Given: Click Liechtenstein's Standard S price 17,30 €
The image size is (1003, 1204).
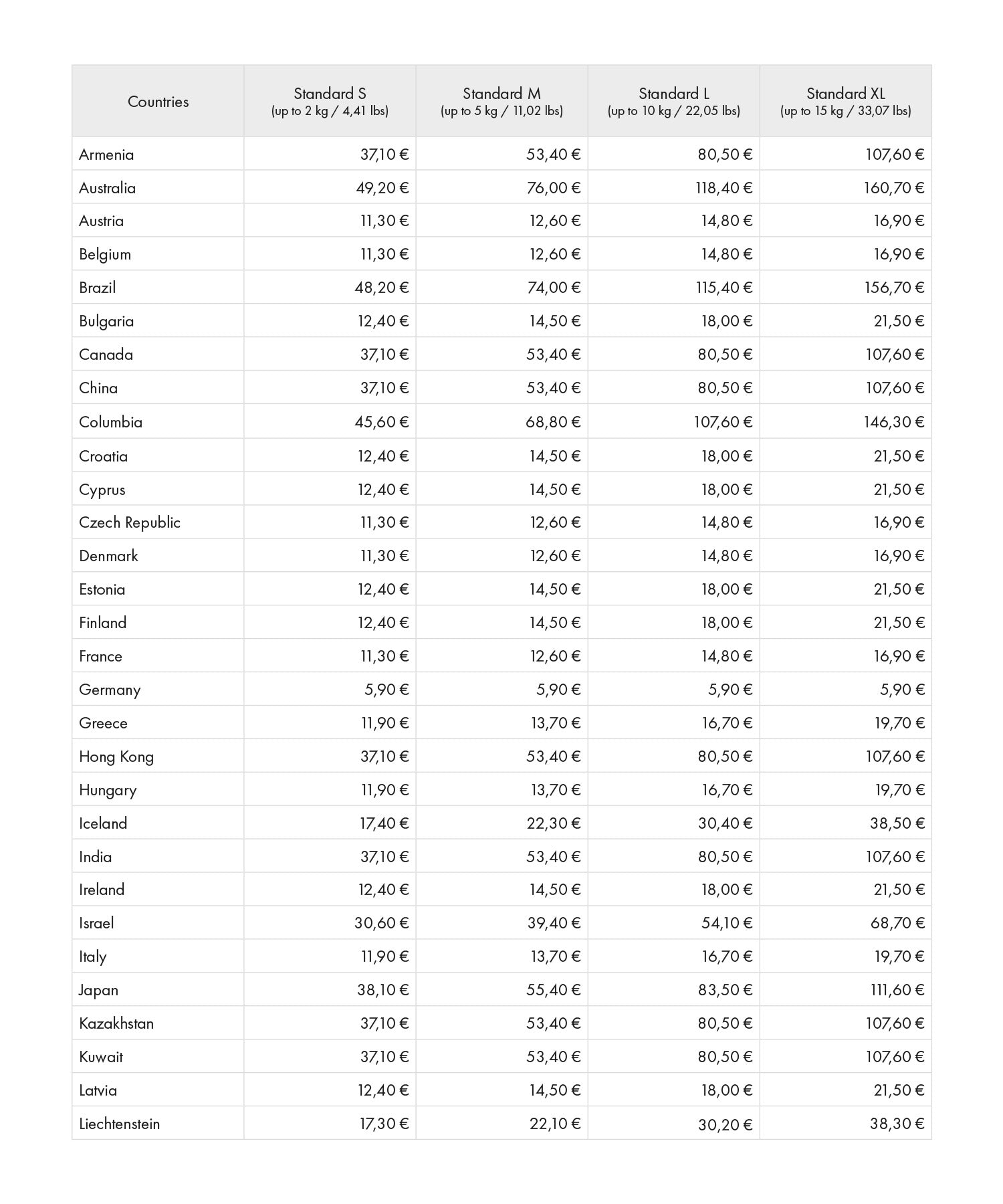Looking at the screenshot, I should pyautogui.click(x=384, y=1124).
